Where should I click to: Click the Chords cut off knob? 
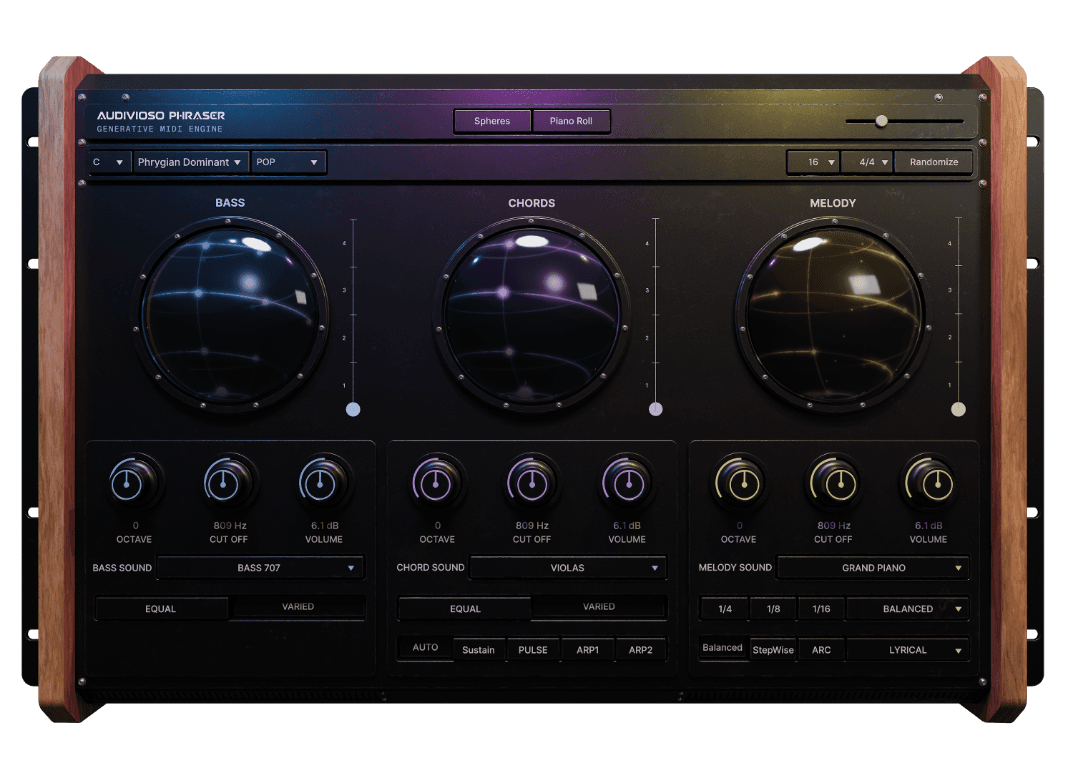click(x=530, y=483)
